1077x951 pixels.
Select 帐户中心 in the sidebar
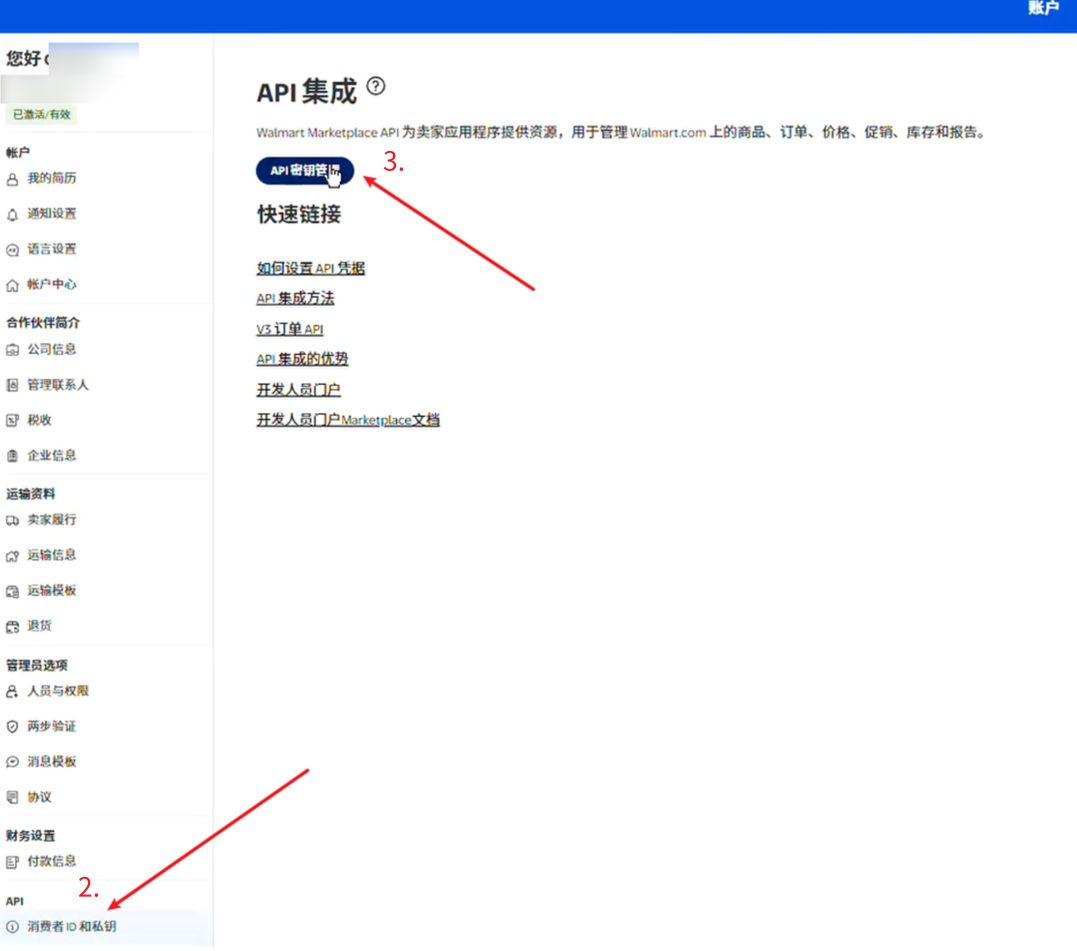click(x=52, y=284)
